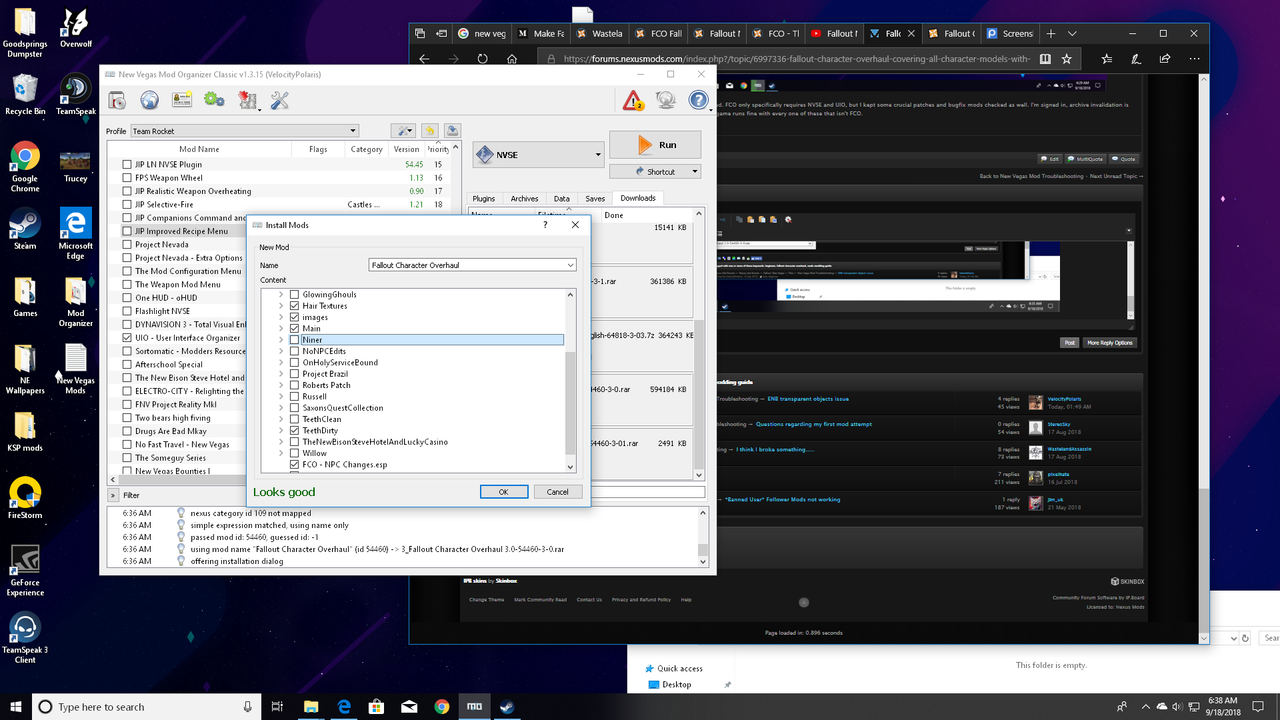Click the Steam icon in taskbar
This screenshot has height=720, width=1280.
[x=509, y=707]
